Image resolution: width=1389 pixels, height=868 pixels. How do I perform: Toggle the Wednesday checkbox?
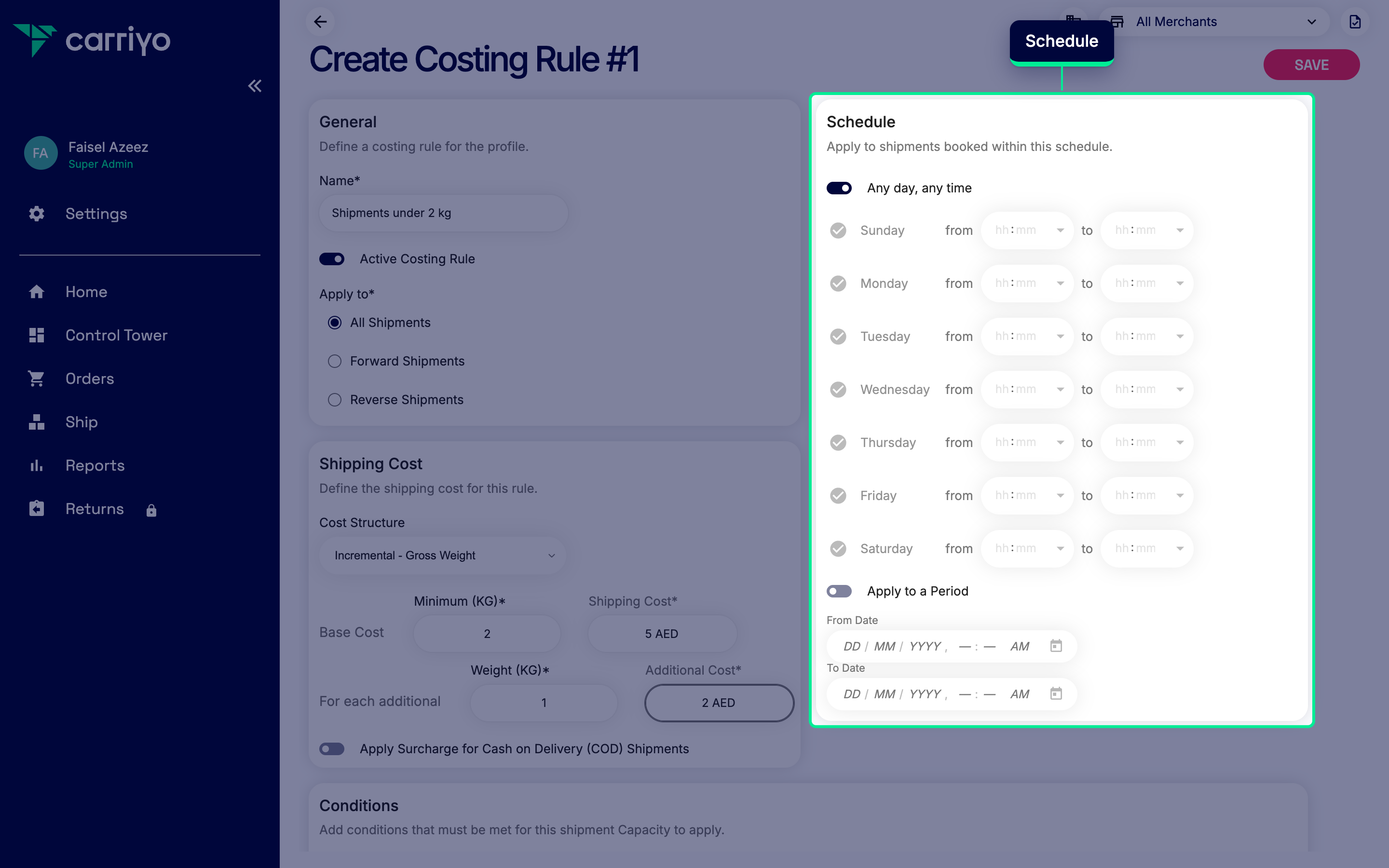click(x=838, y=389)
